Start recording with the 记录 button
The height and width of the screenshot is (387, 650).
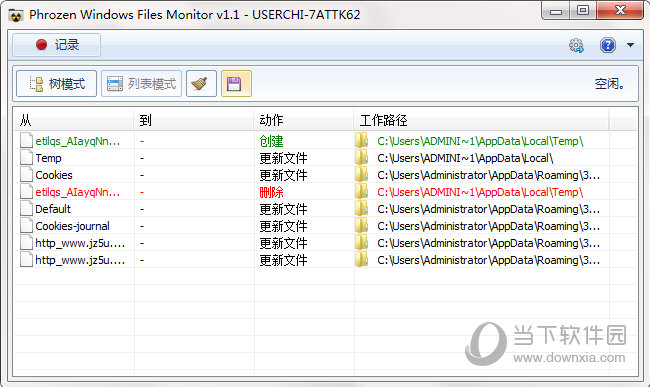[x=56, y=45]
